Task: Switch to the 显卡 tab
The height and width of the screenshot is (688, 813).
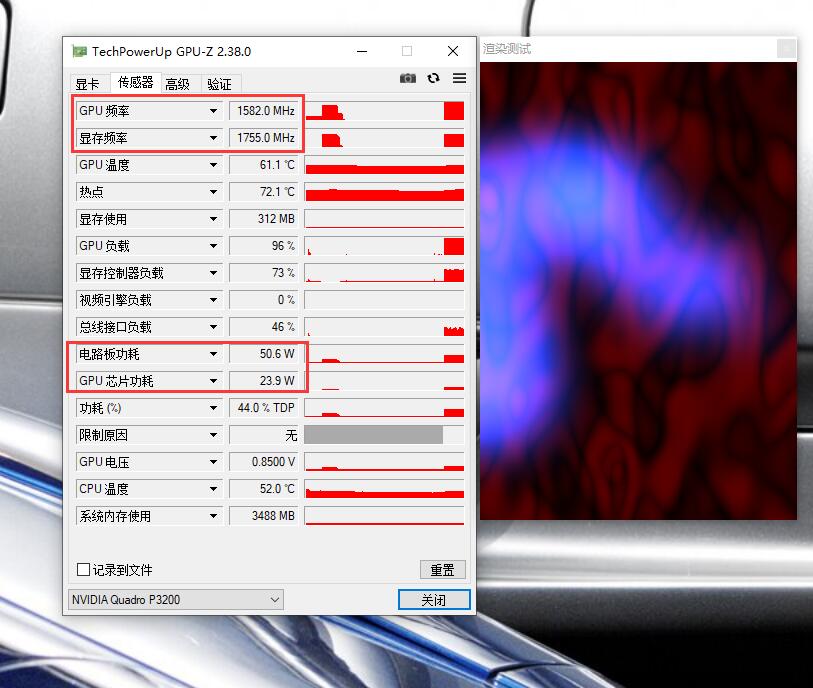Action: (x=88, y=84)
